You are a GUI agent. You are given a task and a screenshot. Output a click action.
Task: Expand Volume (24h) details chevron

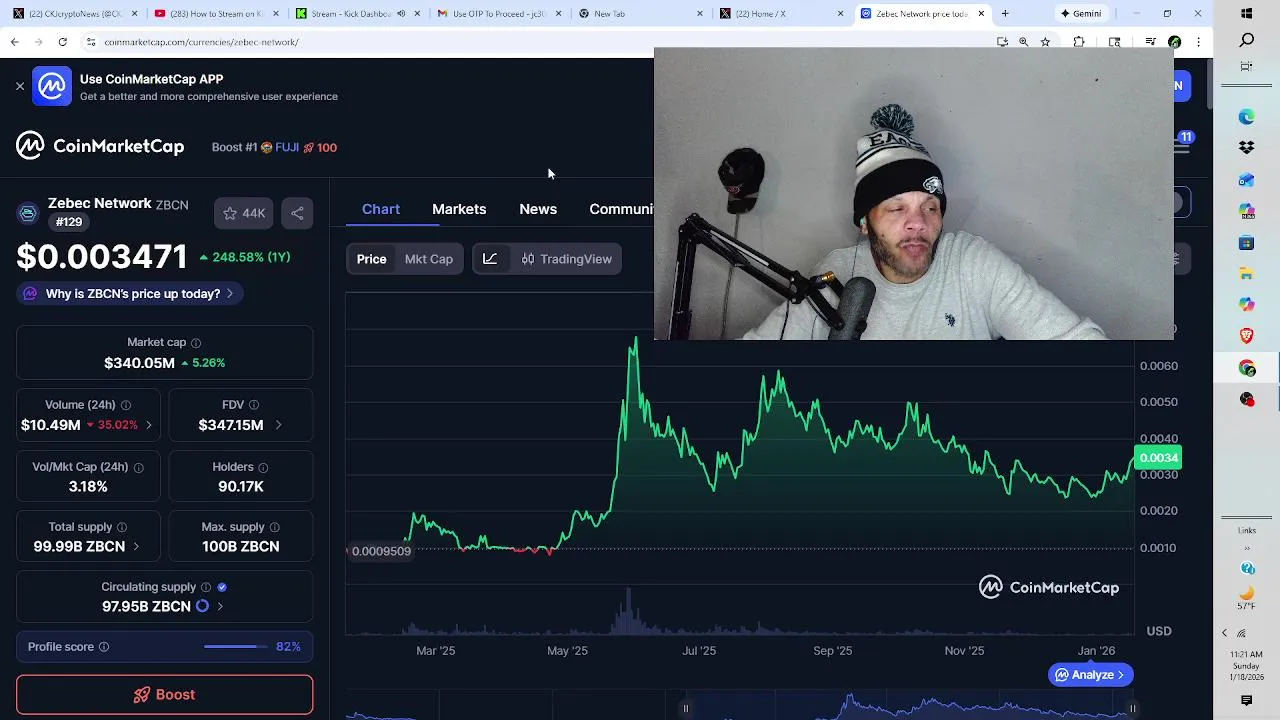[149, 425]
